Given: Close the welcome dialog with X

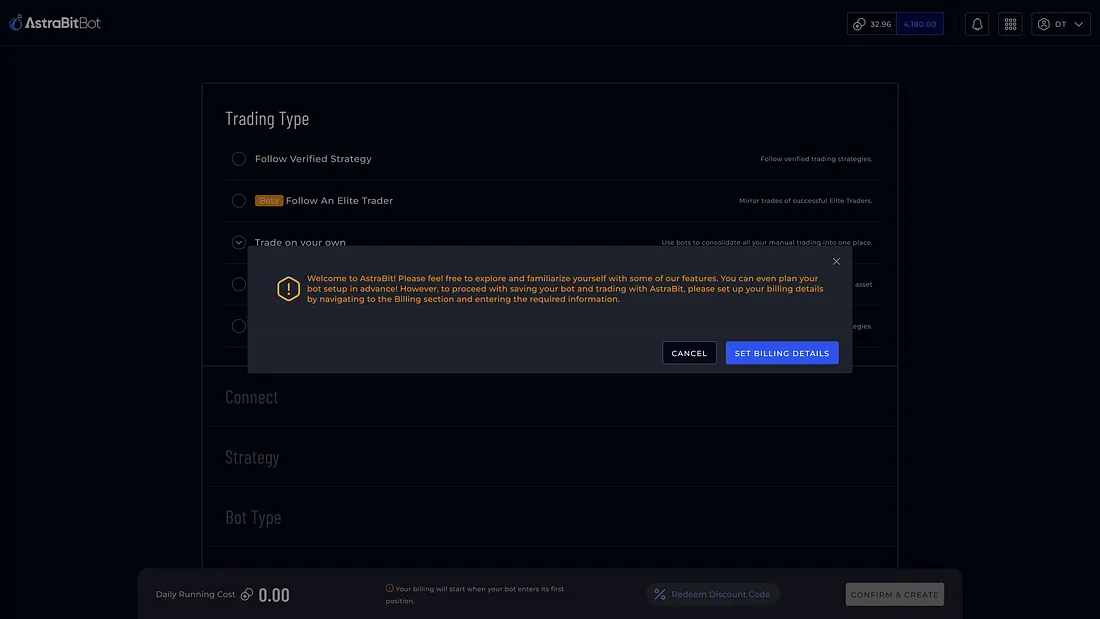Looking at the screenshot, I should coord(836,262).
